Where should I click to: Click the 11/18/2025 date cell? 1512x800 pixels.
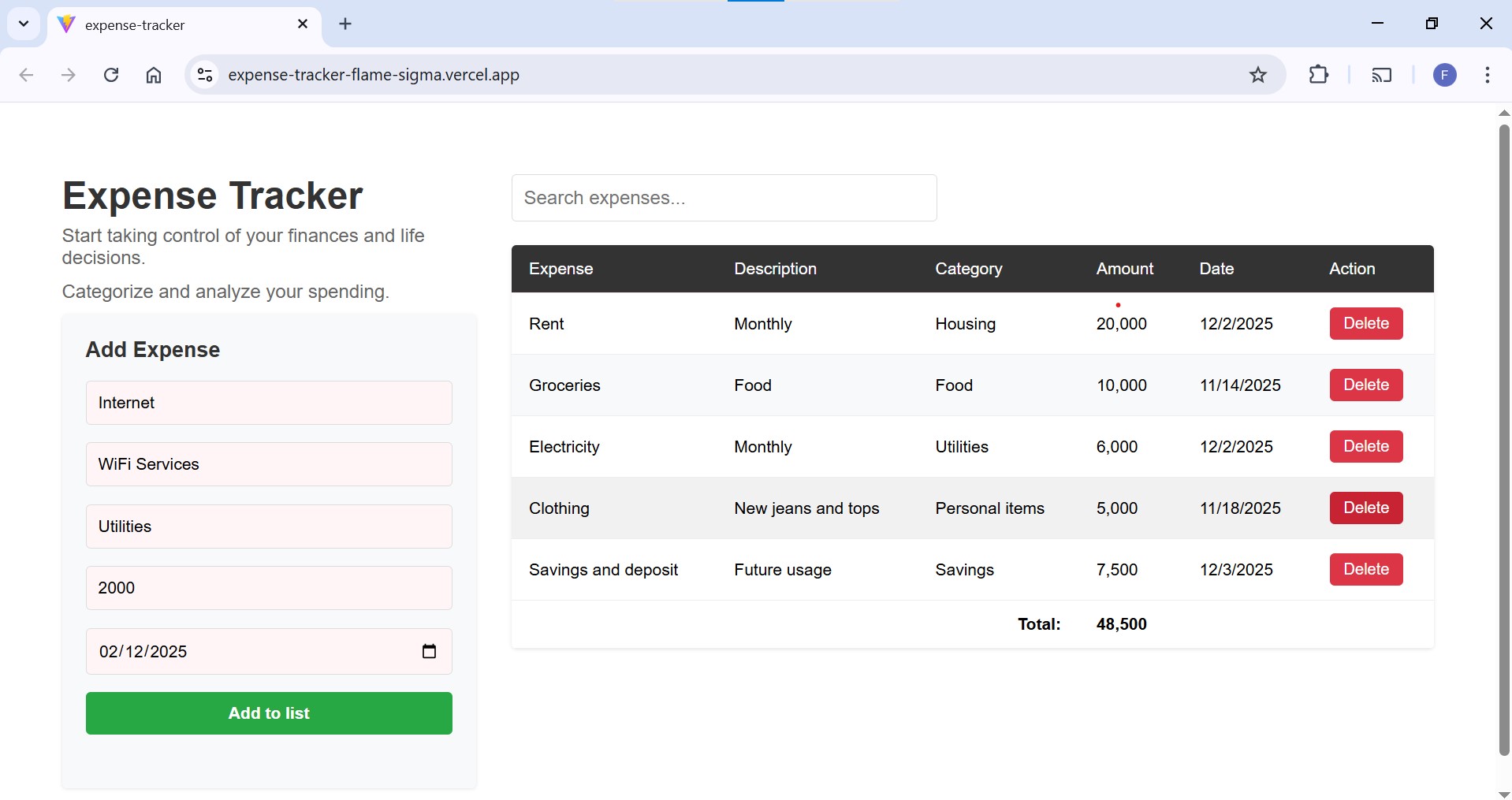pos(1240,508)
